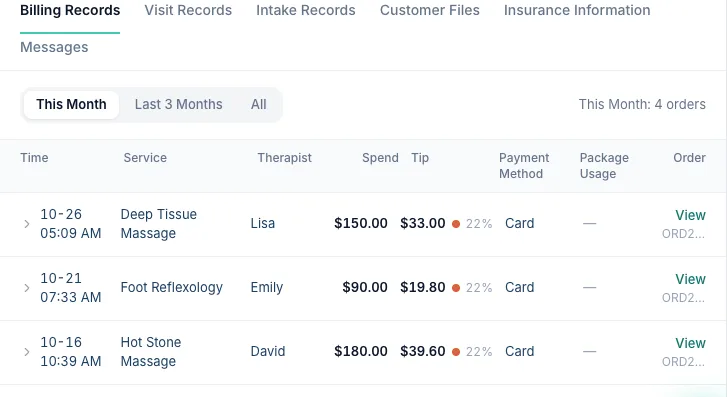The image size is (727, 397).
Task: Expand the 10-26 Deep Tissue Massage row
Action: click(x=26, y=224)
